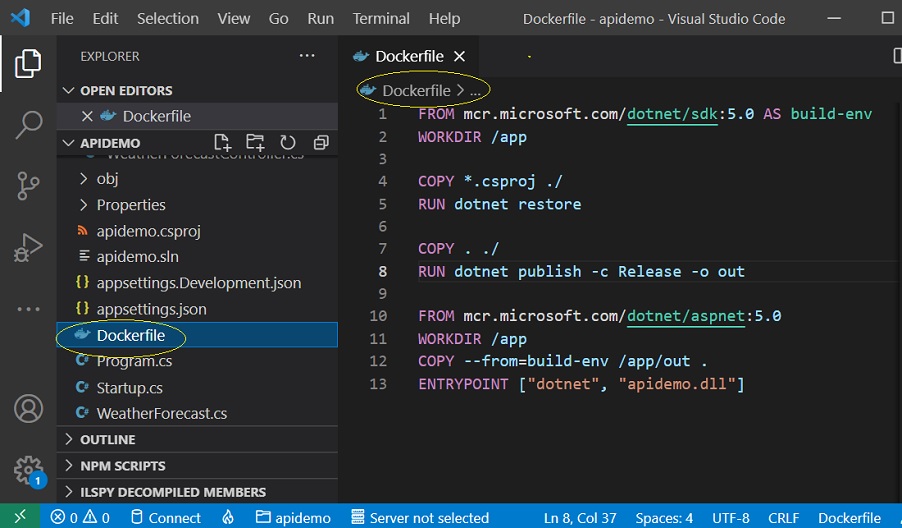
Task: Open the Accounts icon
Action: pos(28,409)
